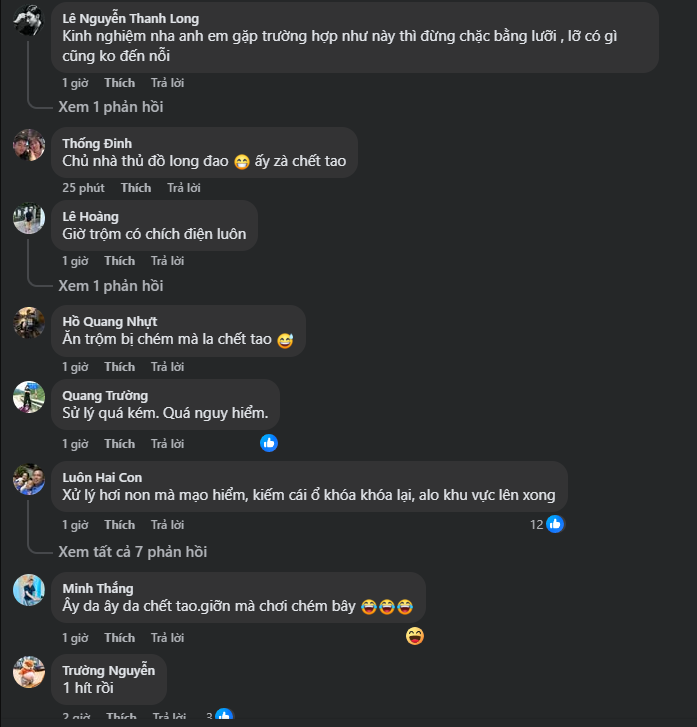Click the "25 phút" timestamp on Thống Đinh's comment
697x727 pixels.
[83, 188]
